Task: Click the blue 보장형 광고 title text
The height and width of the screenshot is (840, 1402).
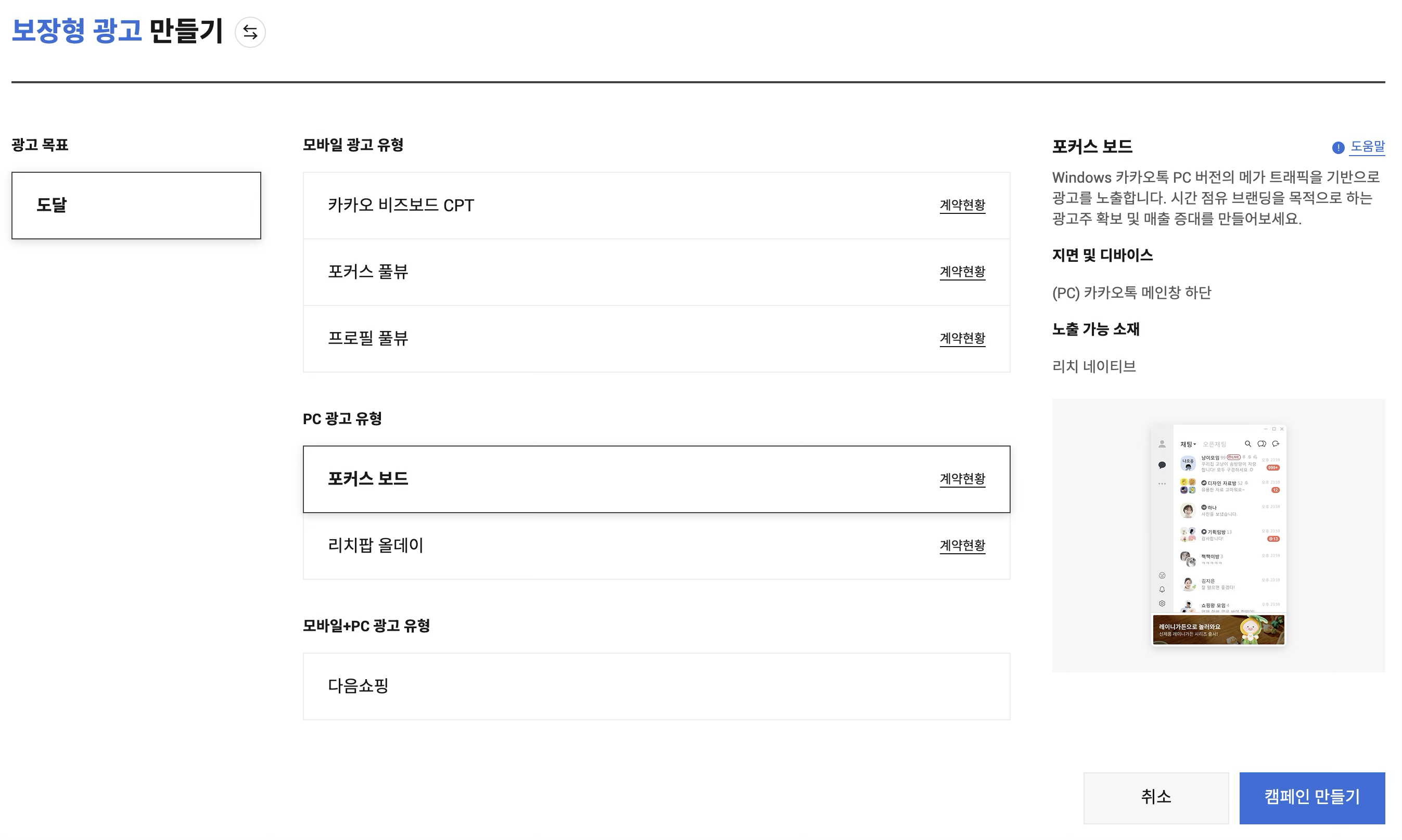Action: (x=77, y=31)
